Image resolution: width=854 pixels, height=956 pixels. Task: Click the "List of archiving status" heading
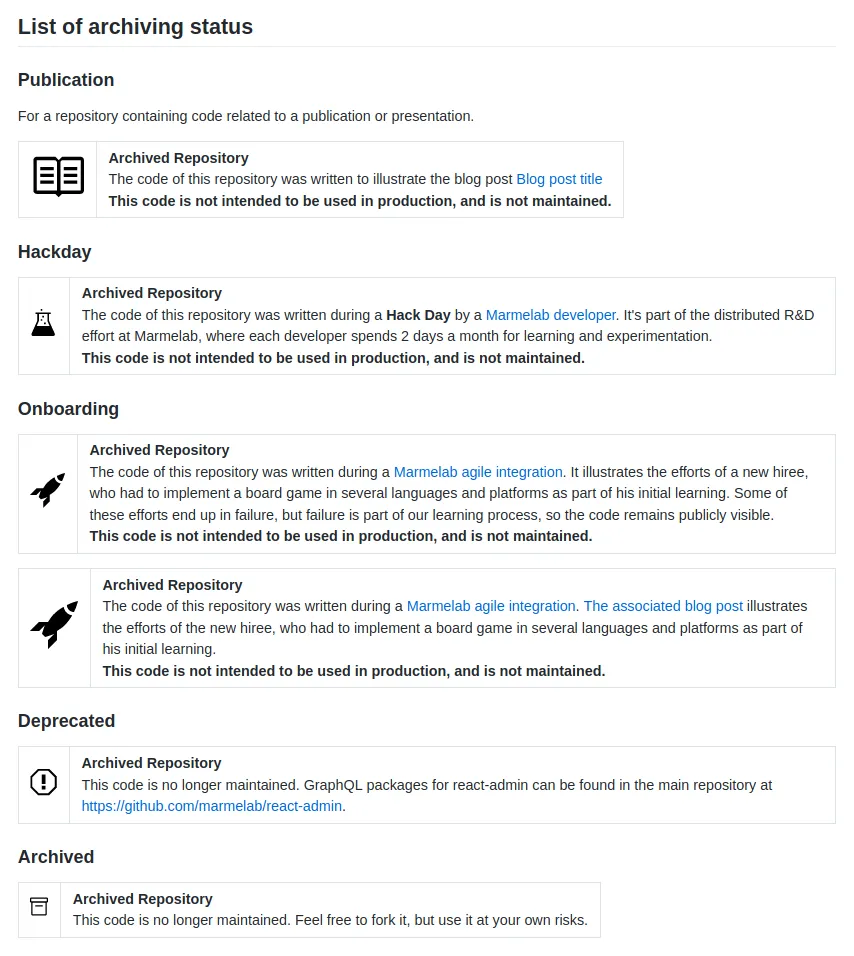(x=135, y=27)
